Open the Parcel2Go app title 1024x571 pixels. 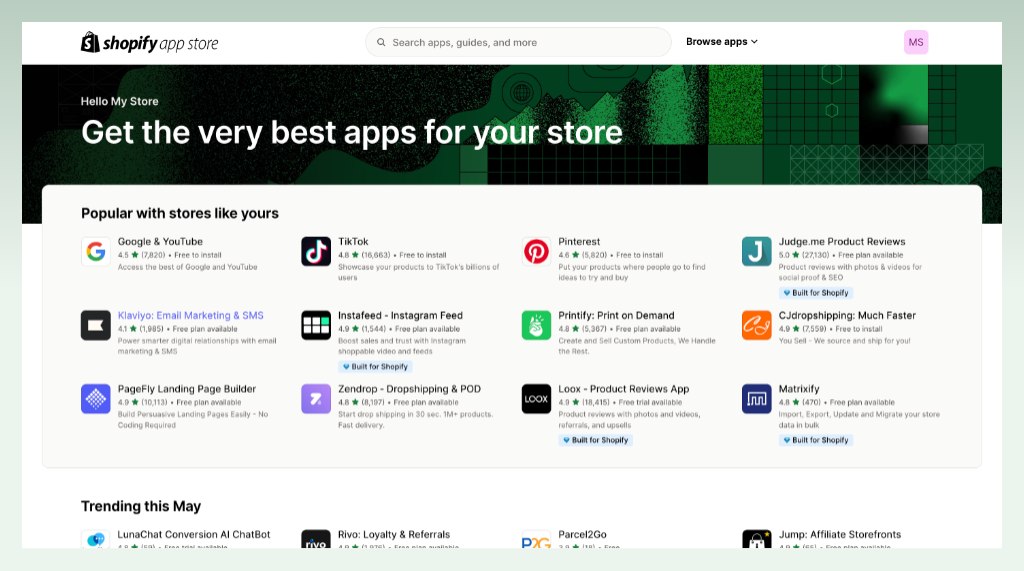tap(583, 534)
